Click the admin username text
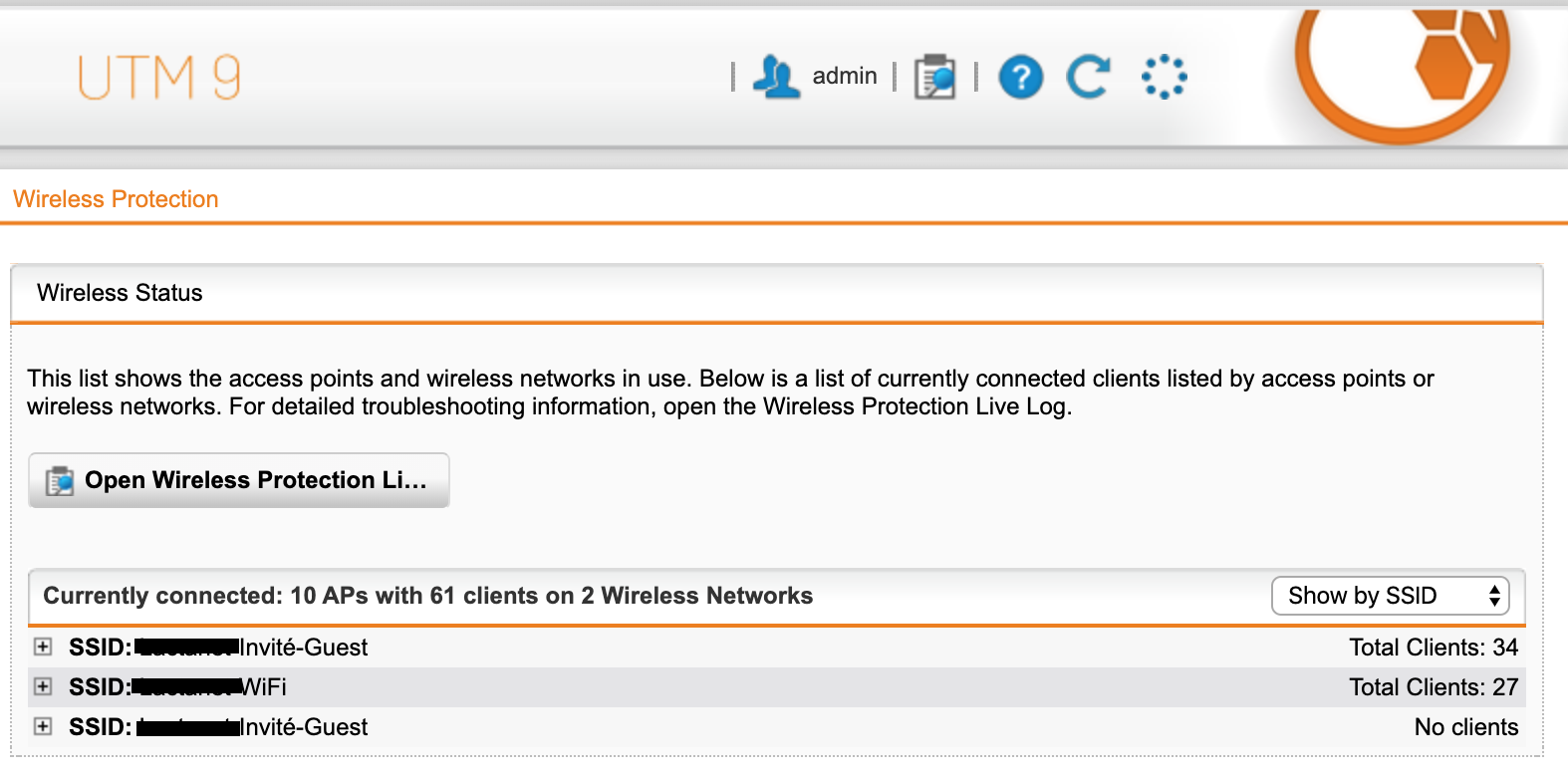Screen dimensions: 1568x781 845,77
